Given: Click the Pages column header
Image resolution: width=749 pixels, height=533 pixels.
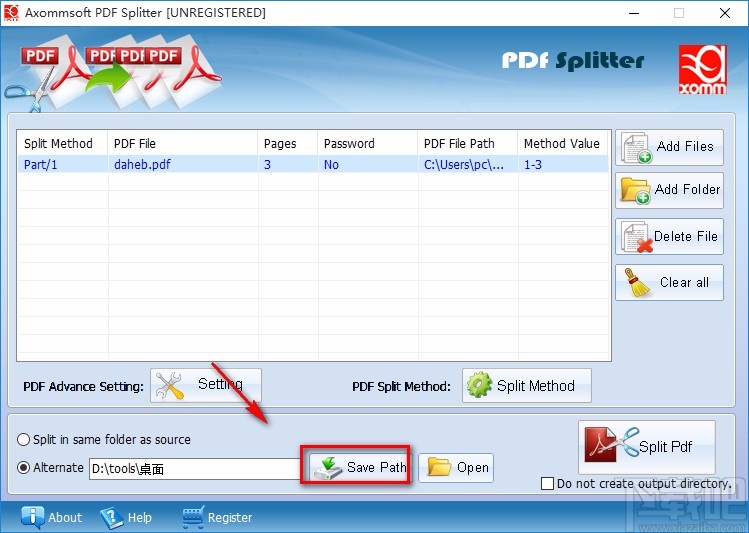Looking at the screenshot, I should (x=288, y=144).
